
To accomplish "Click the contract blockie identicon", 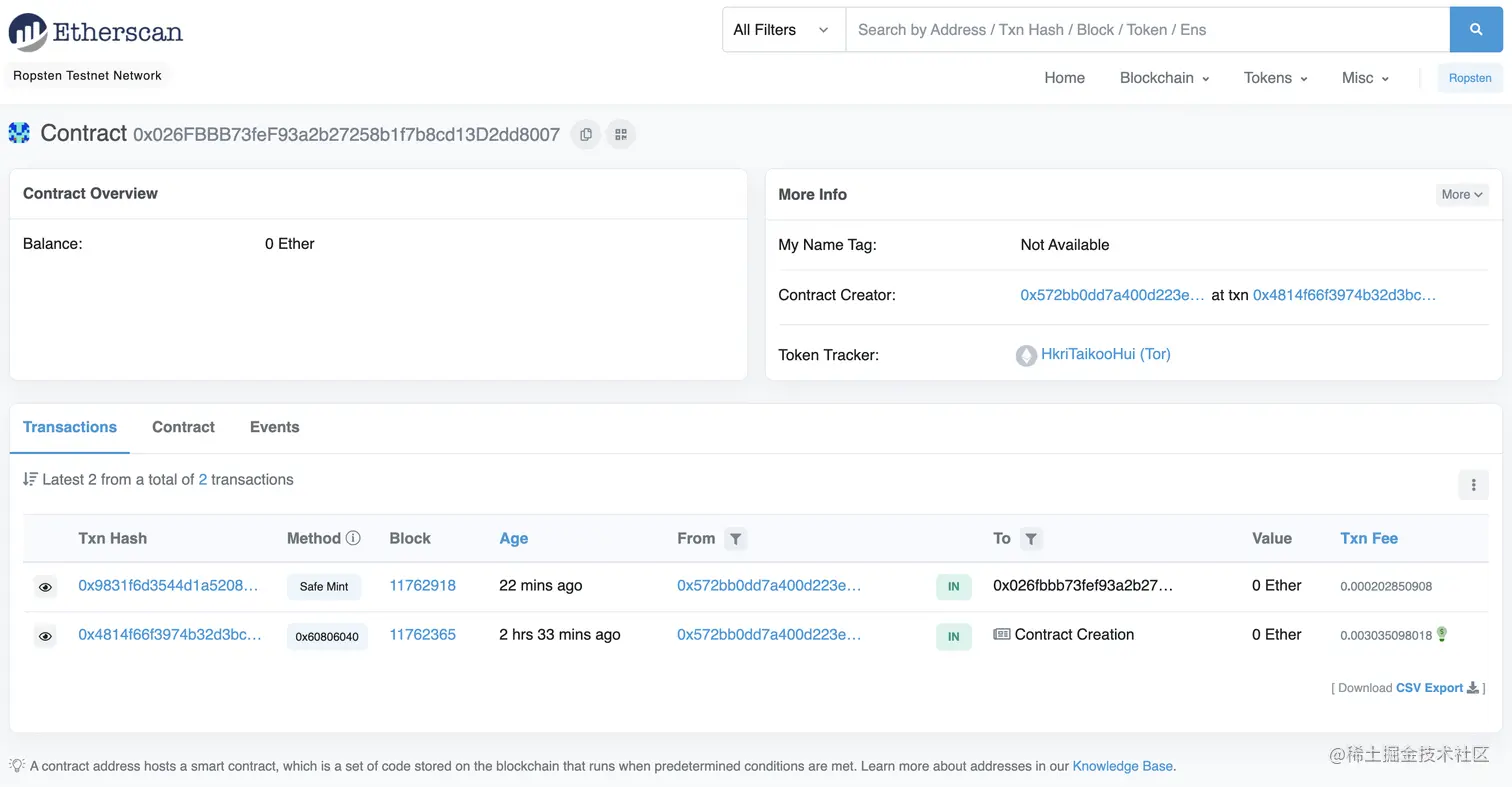I will [19, 133].
